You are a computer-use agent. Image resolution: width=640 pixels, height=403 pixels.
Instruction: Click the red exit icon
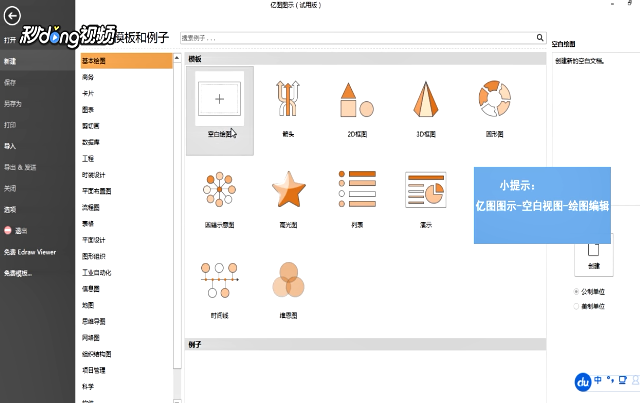[8, 230]
